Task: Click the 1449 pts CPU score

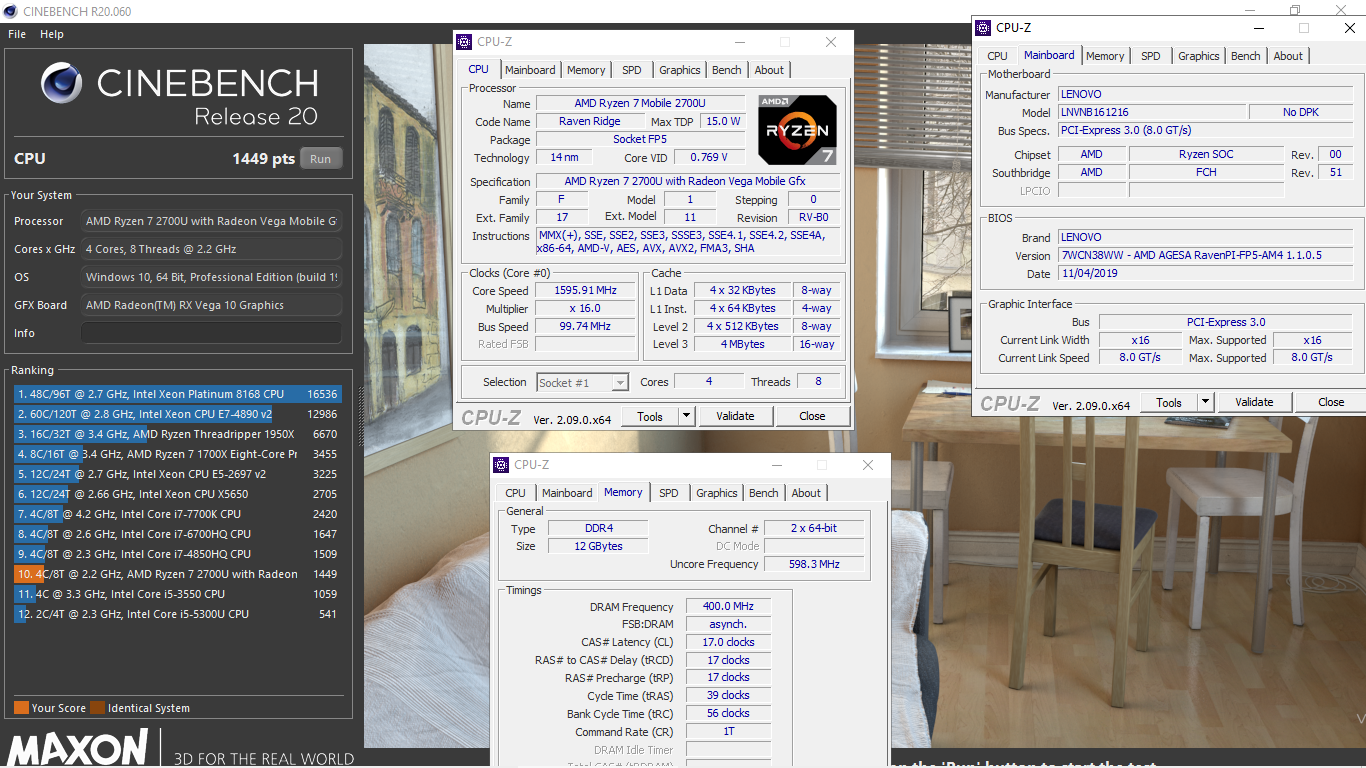Action: click(263, 159)
